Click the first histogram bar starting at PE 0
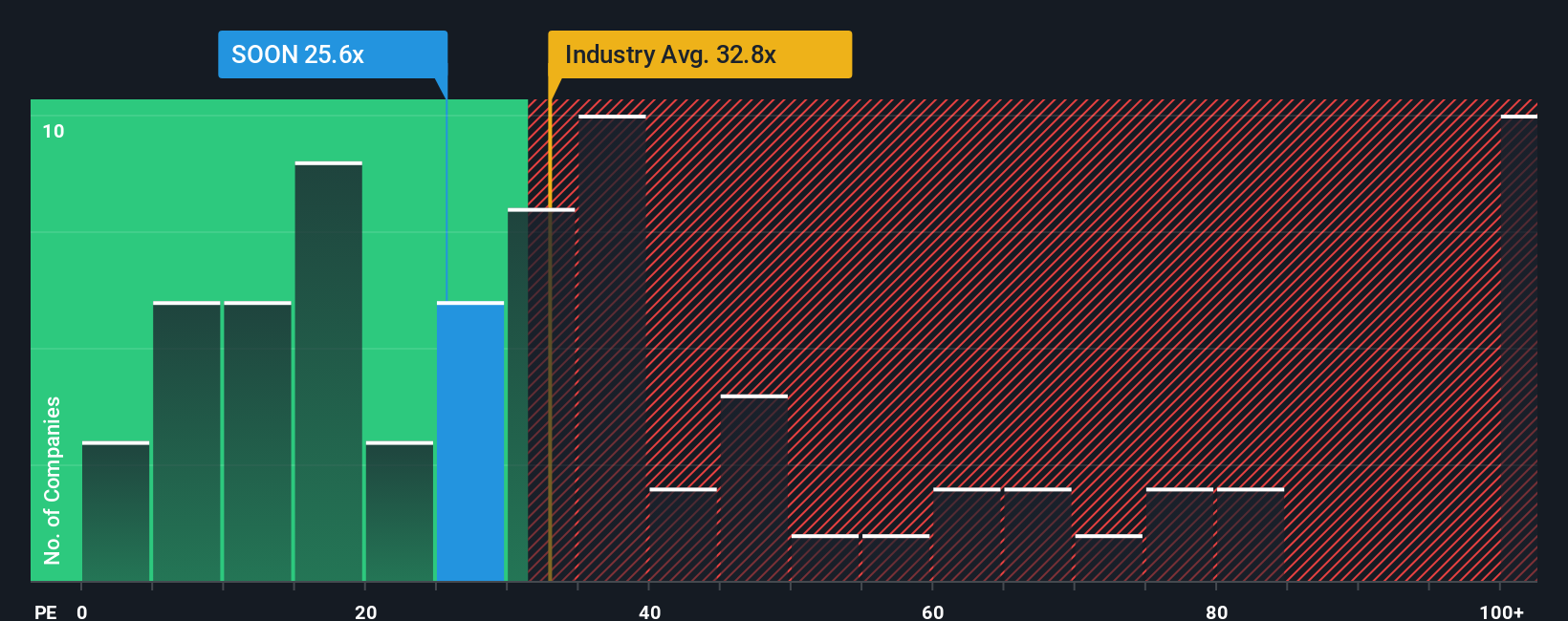This screenshot has width=1568, height=621. [x=116, y=511]
